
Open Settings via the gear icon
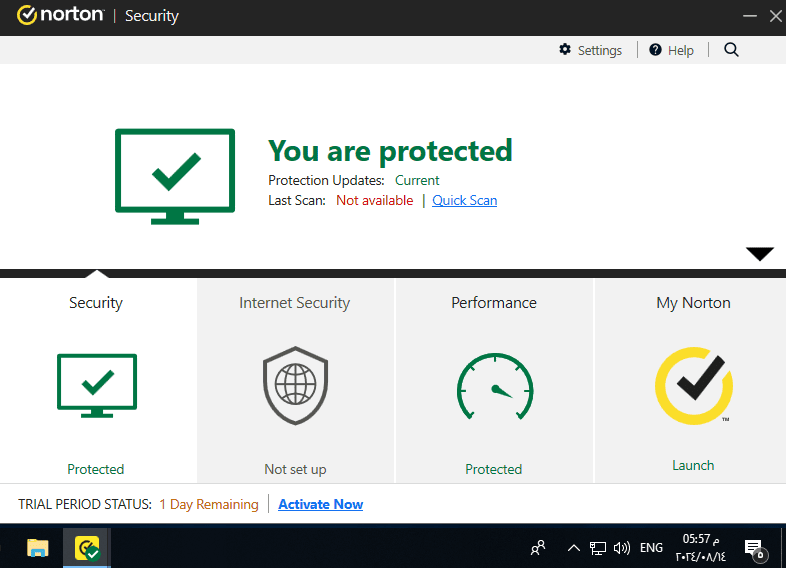tap(565, 50)
